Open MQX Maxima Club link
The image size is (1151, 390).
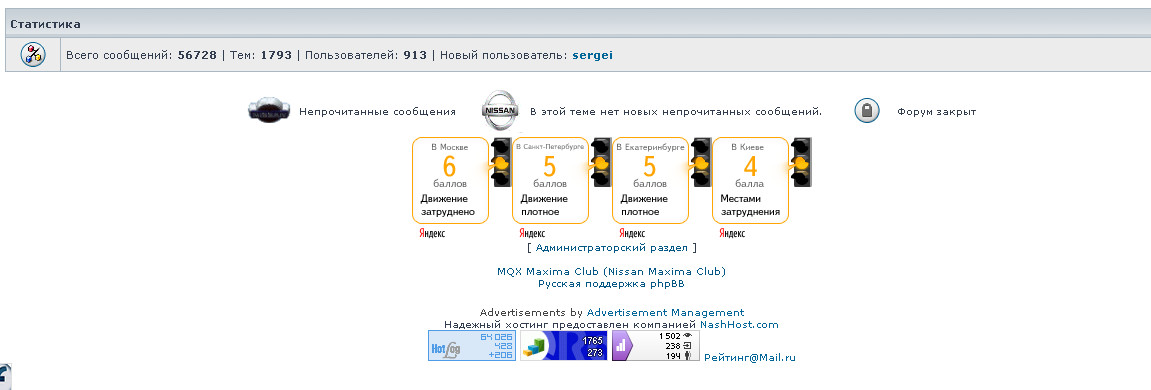[x=611, y=271]
